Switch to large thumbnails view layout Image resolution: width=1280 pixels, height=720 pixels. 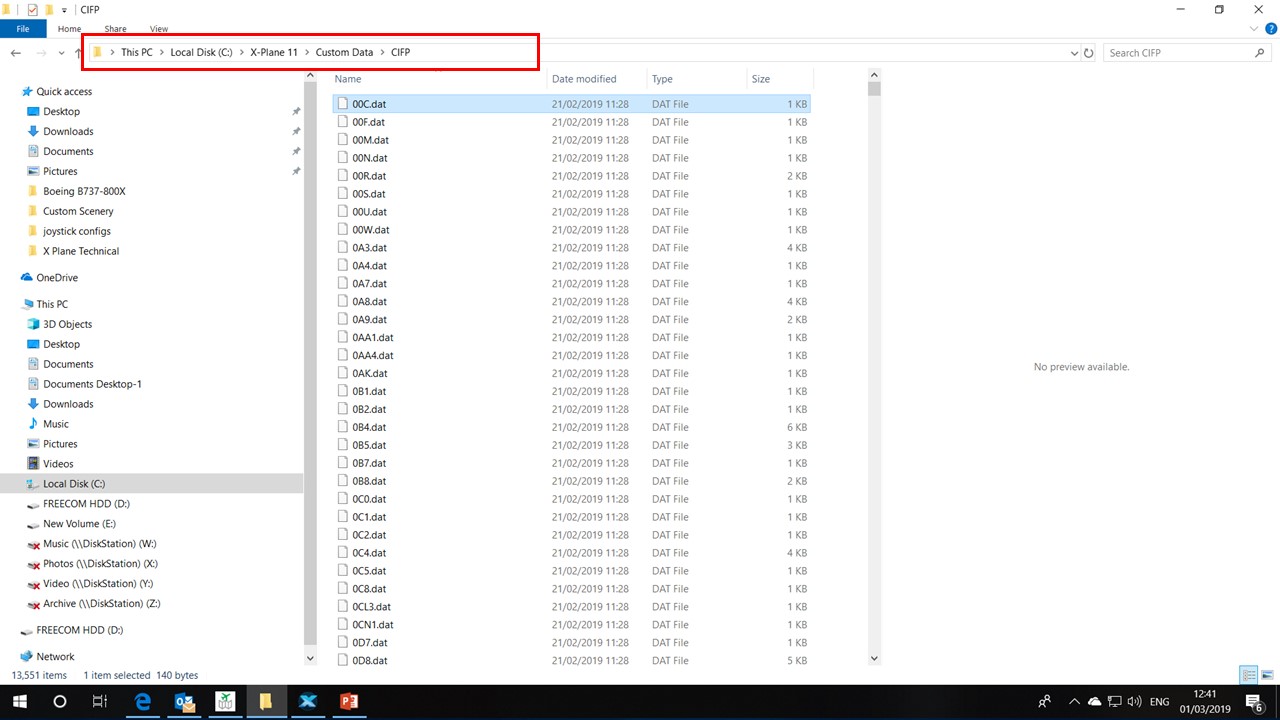(1266, 675)
